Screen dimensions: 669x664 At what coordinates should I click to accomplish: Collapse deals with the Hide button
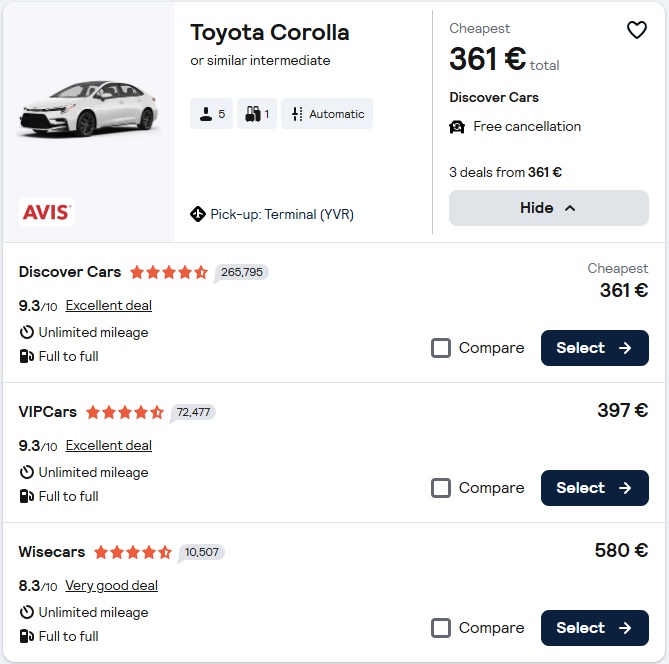(x=549, y=208)
